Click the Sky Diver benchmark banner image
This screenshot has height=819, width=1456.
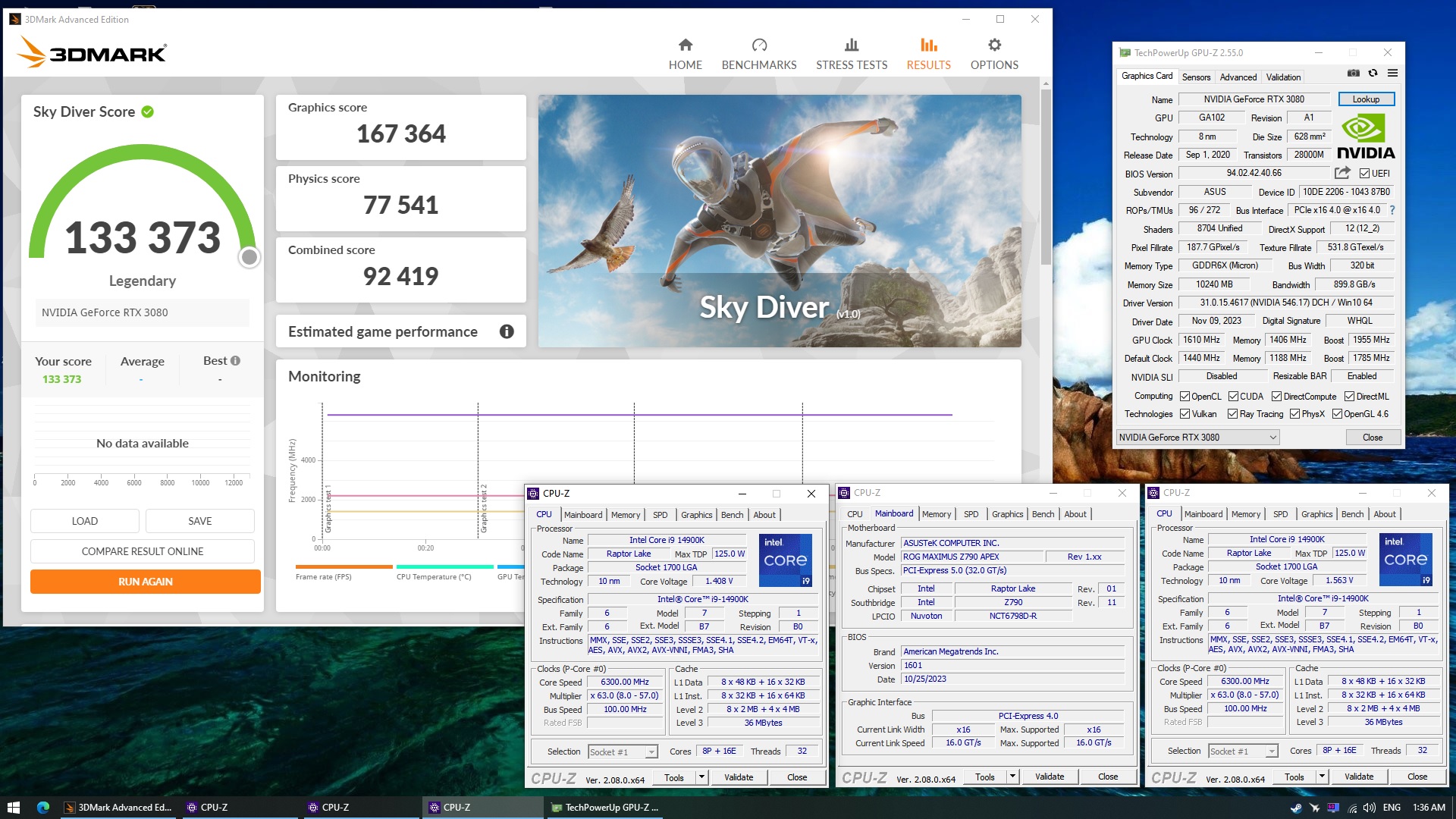[780, 221]
